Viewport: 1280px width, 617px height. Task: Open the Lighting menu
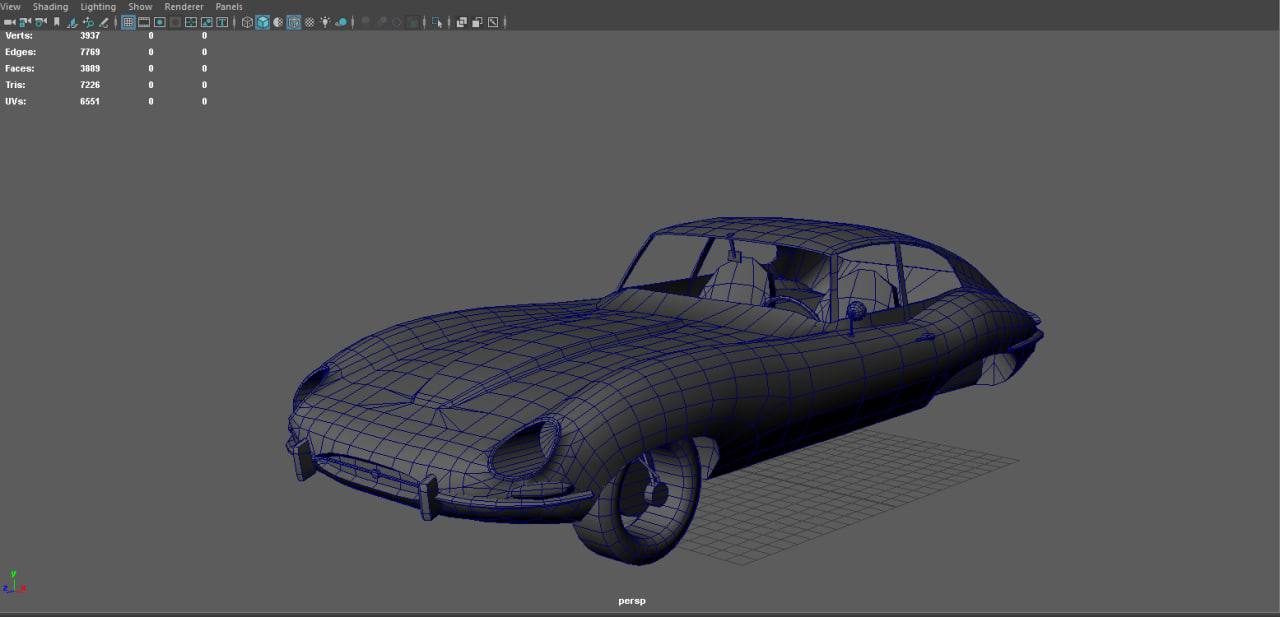pyautogui.click(x=98, y=7)
